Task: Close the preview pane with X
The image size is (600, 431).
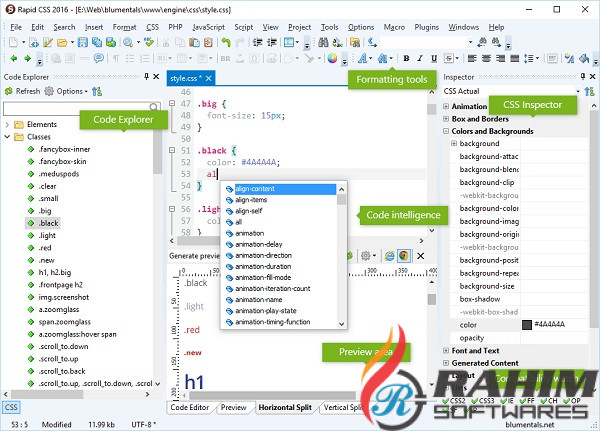Action: pos(421,256)
